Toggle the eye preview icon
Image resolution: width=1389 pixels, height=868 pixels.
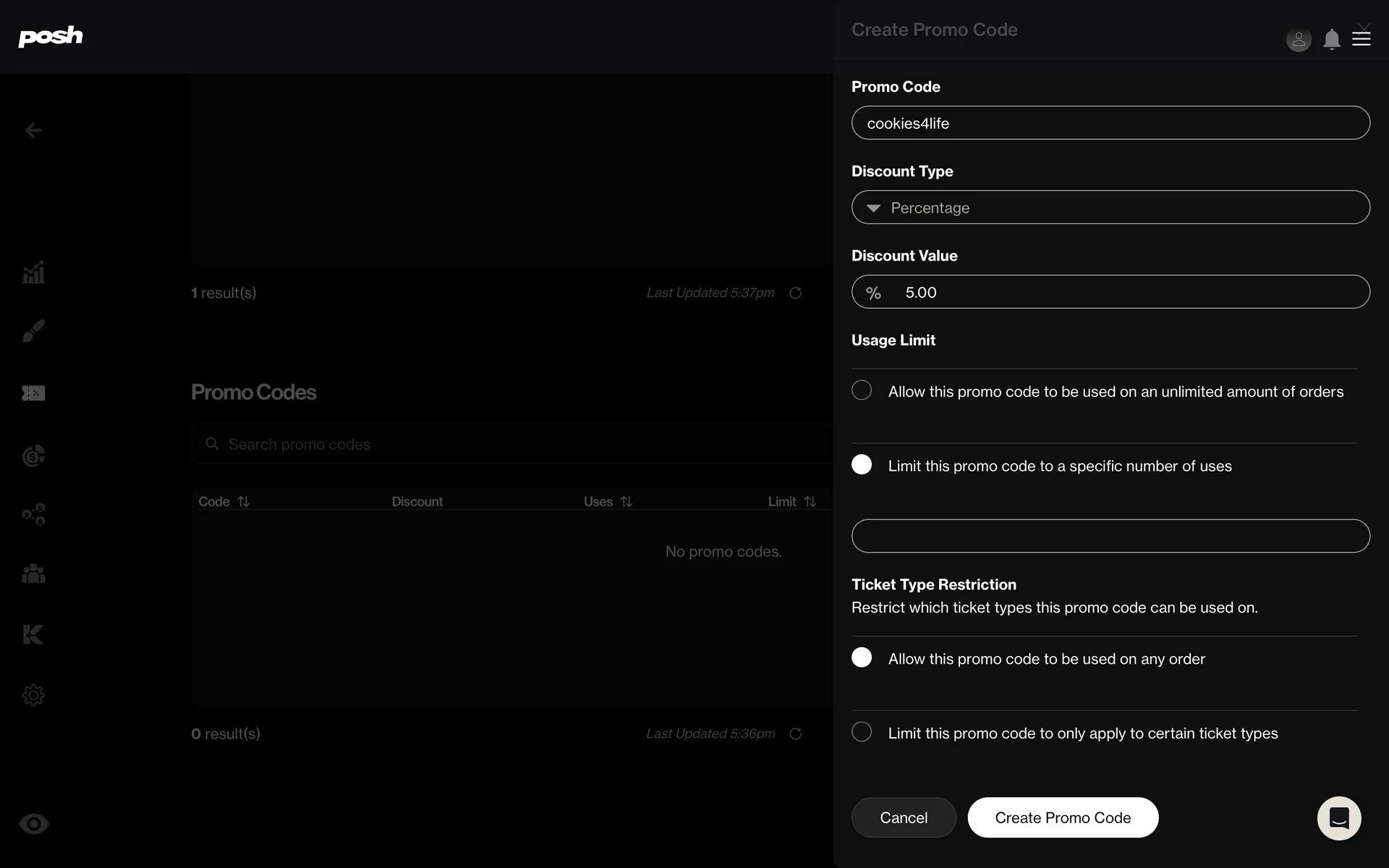33,824
